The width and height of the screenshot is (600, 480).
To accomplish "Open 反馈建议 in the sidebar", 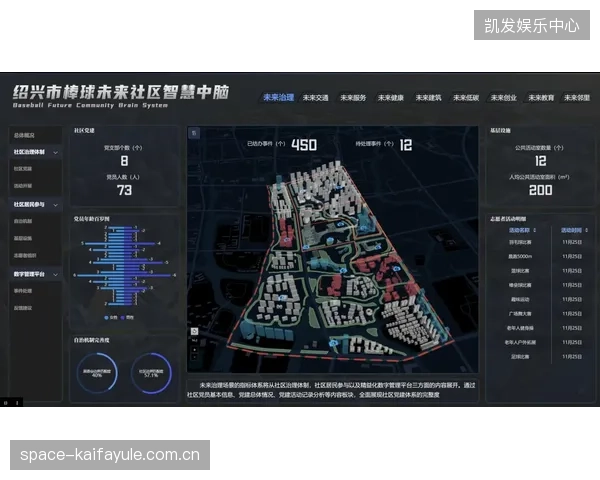I will [x=23, y=308].
